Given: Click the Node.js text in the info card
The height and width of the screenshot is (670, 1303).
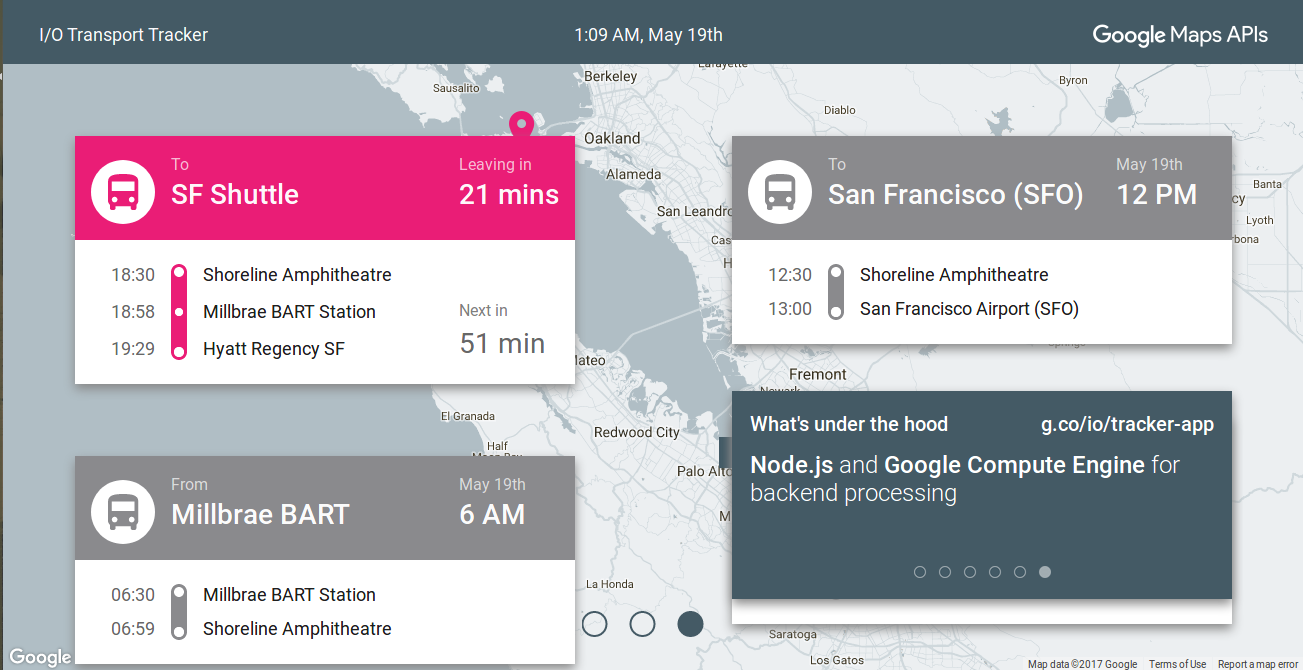Looking at the screenshot, I should point(792,465).
